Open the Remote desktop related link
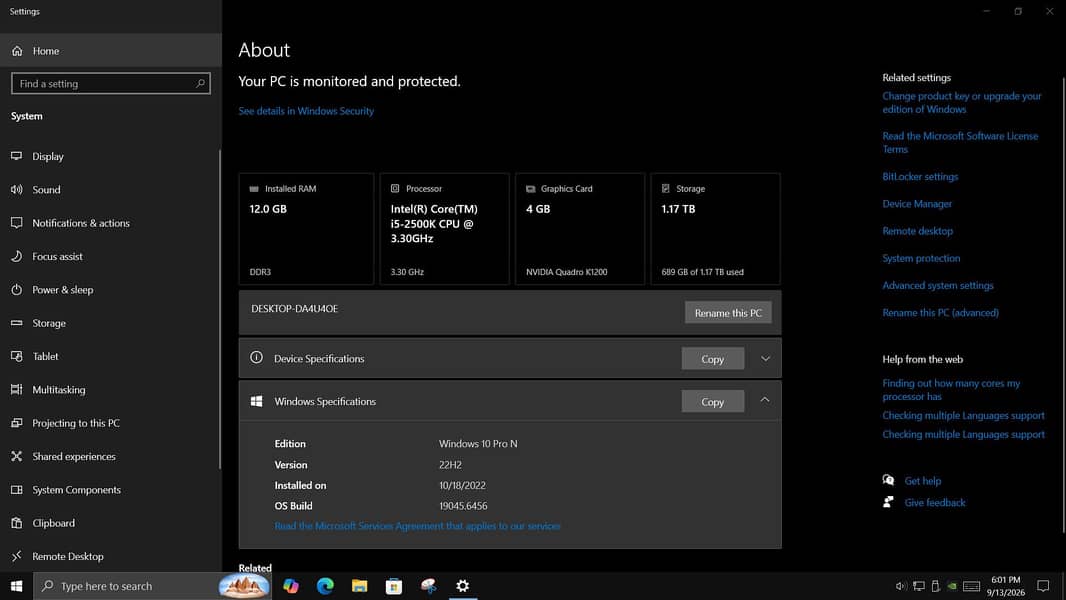The image size is (1066, 600). (x=917, y=231)
